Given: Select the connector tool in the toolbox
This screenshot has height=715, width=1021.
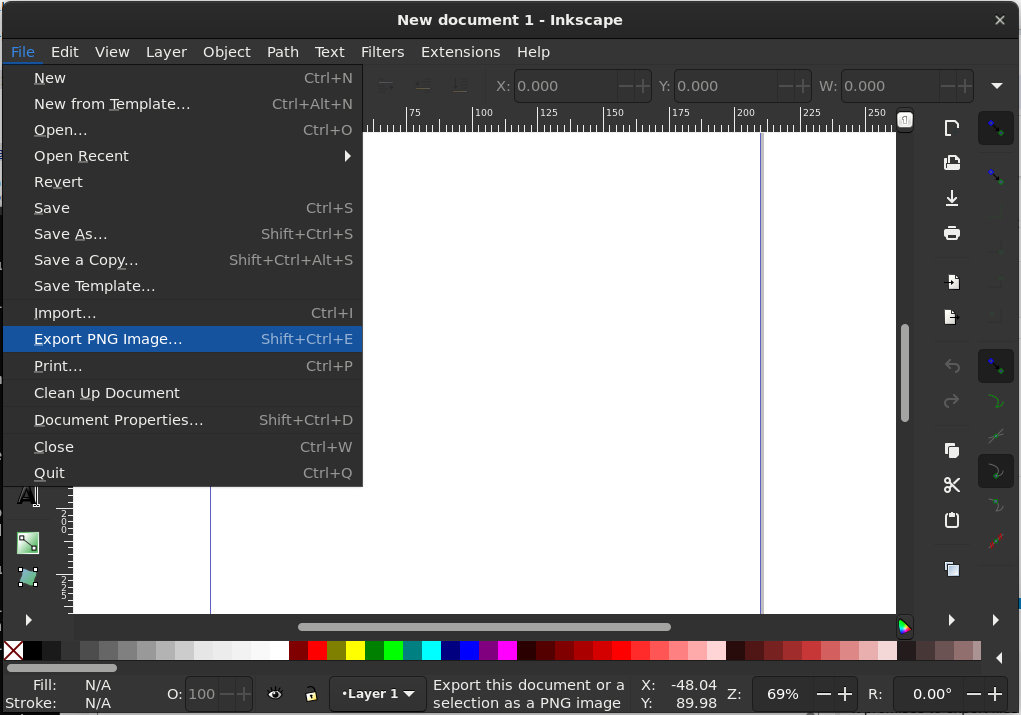Looking at the screenshot, I should pyautogui.click(x=28, y=542).
